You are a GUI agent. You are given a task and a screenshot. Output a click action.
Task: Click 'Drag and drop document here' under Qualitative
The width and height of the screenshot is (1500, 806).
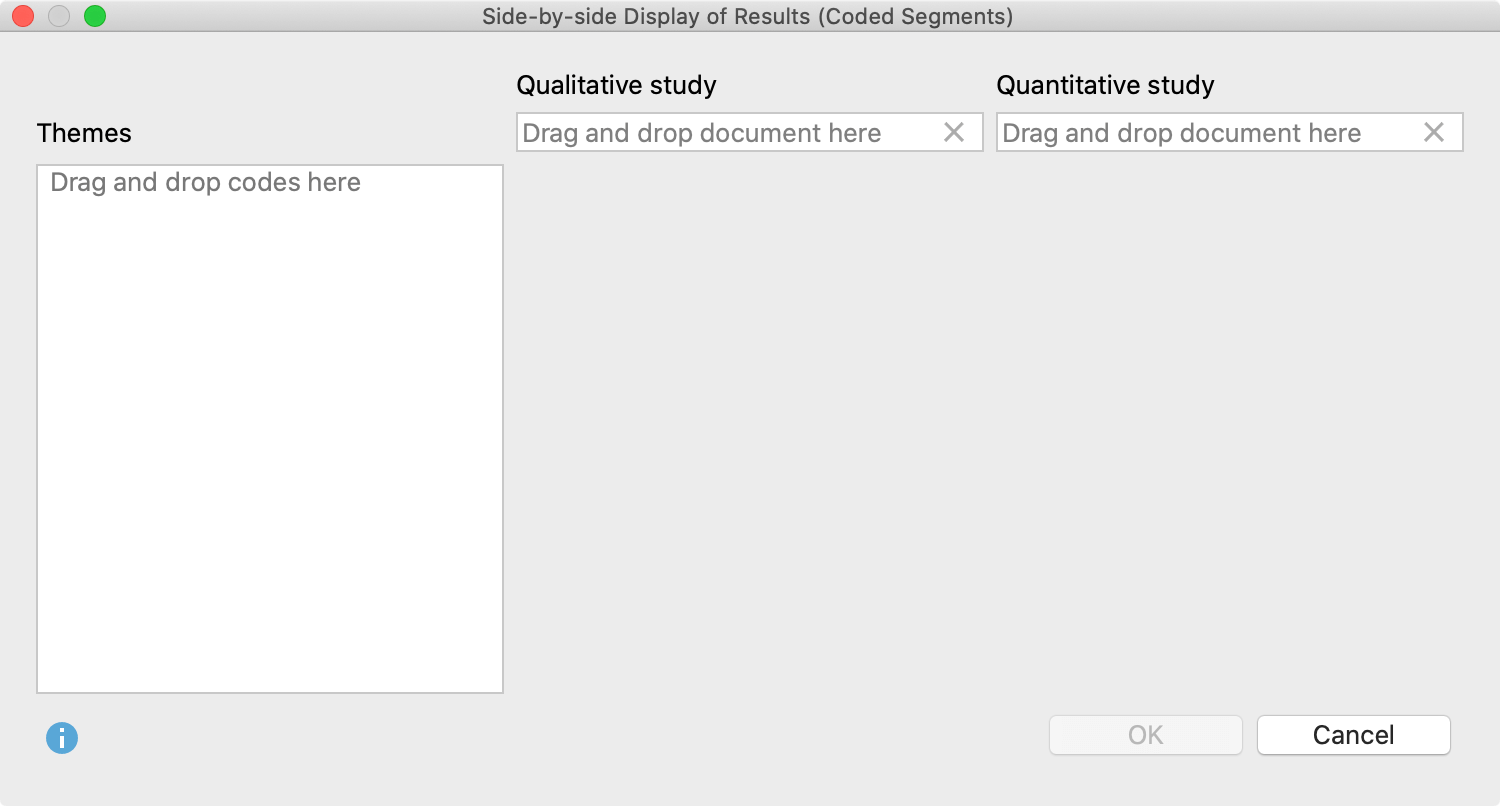(702, 133)
